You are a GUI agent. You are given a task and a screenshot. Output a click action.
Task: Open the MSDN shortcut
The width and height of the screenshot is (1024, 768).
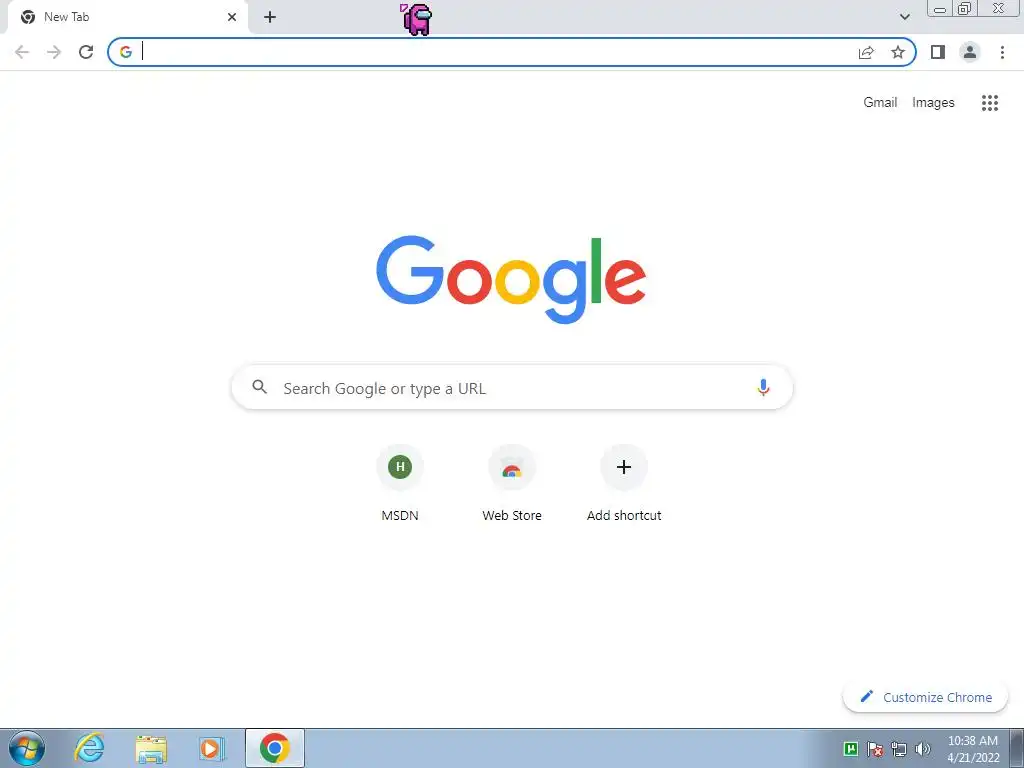click(x=400, y=483)
